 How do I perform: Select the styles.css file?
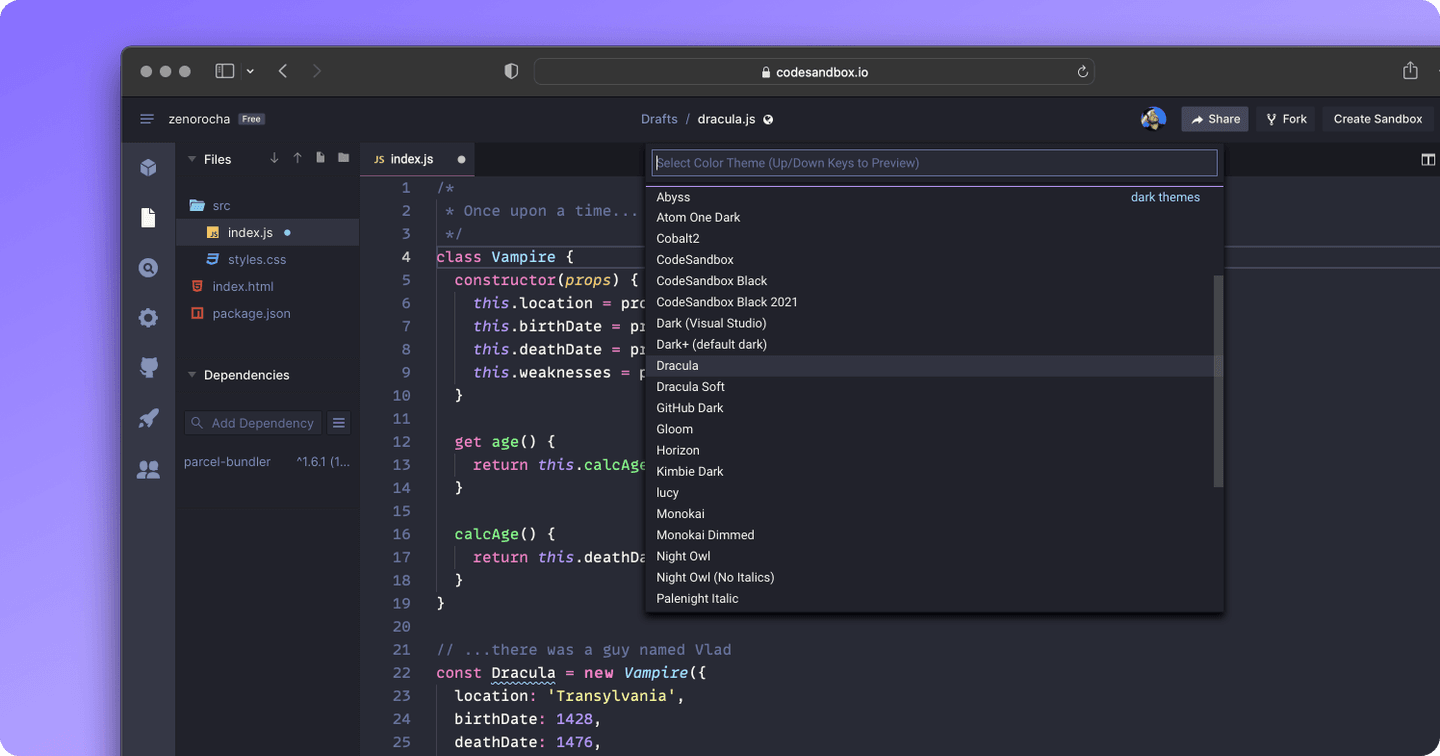pos(258,259)
